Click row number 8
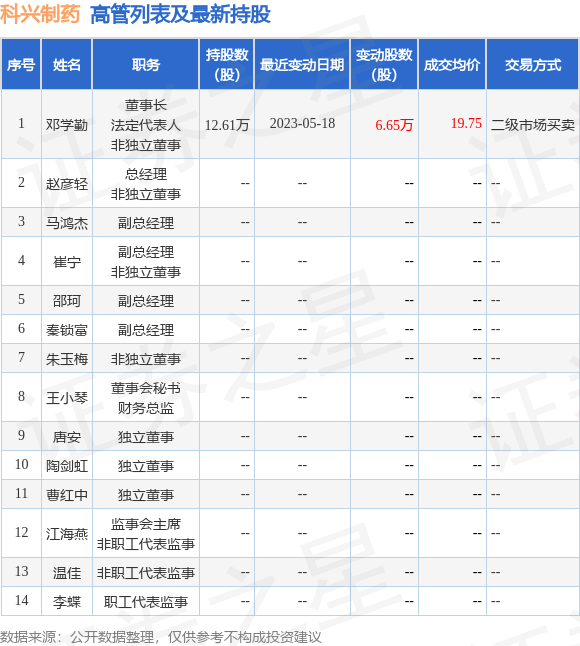Image resolution: width=580 pixels, height=646 pixels. (x=21, y=396)
